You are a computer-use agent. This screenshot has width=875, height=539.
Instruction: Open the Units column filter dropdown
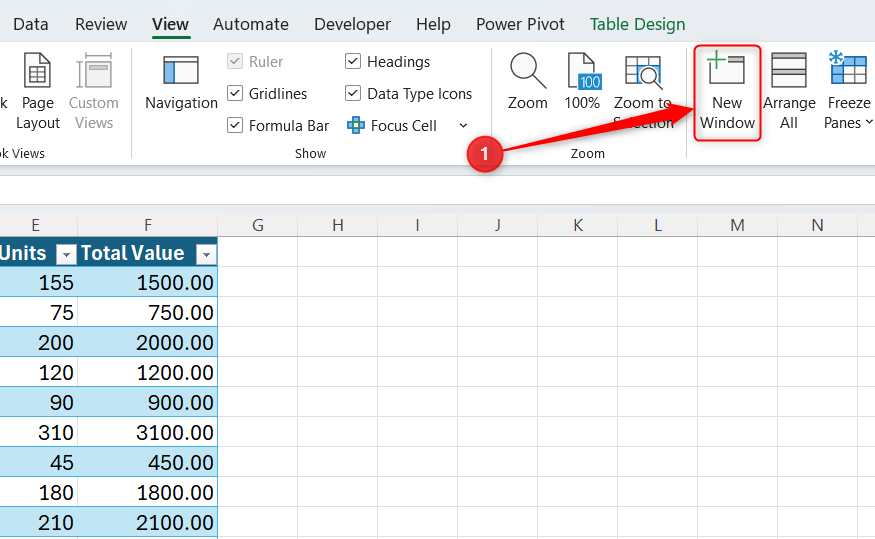66,255
